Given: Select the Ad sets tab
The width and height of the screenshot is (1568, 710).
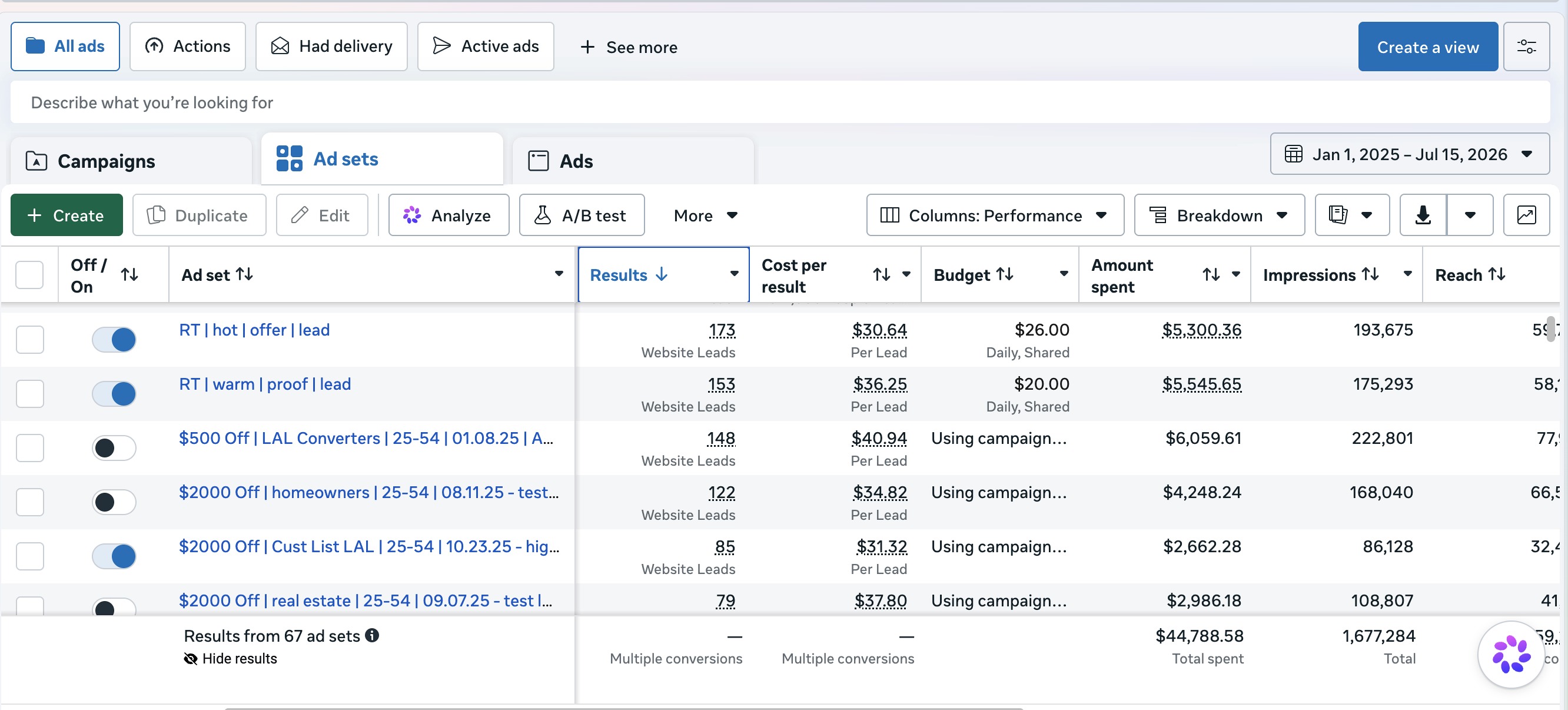Looking at the screenshot, I should [382, 158].
